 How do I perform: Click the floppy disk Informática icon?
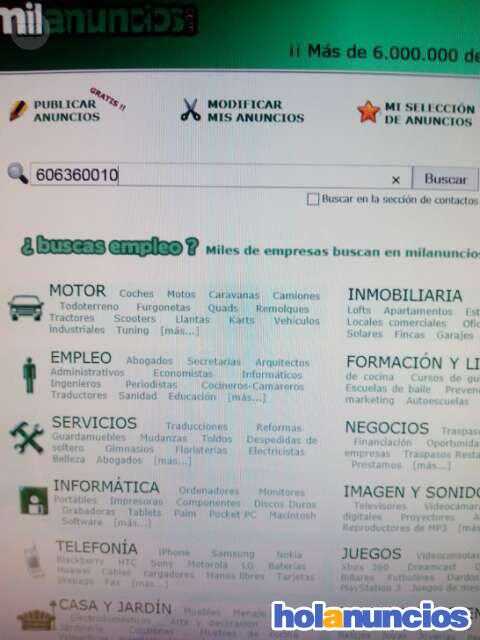pyautogui.click(x=33, y=500)
